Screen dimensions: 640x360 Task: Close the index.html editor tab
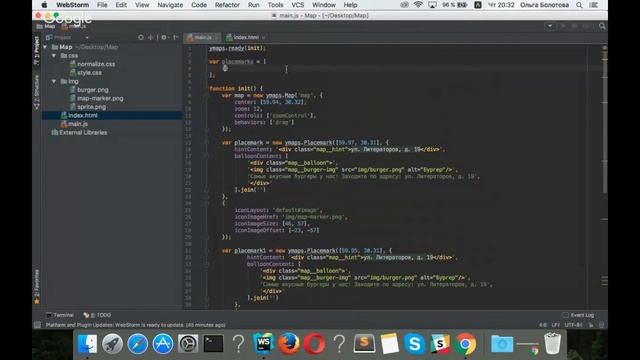pos(264,38)
